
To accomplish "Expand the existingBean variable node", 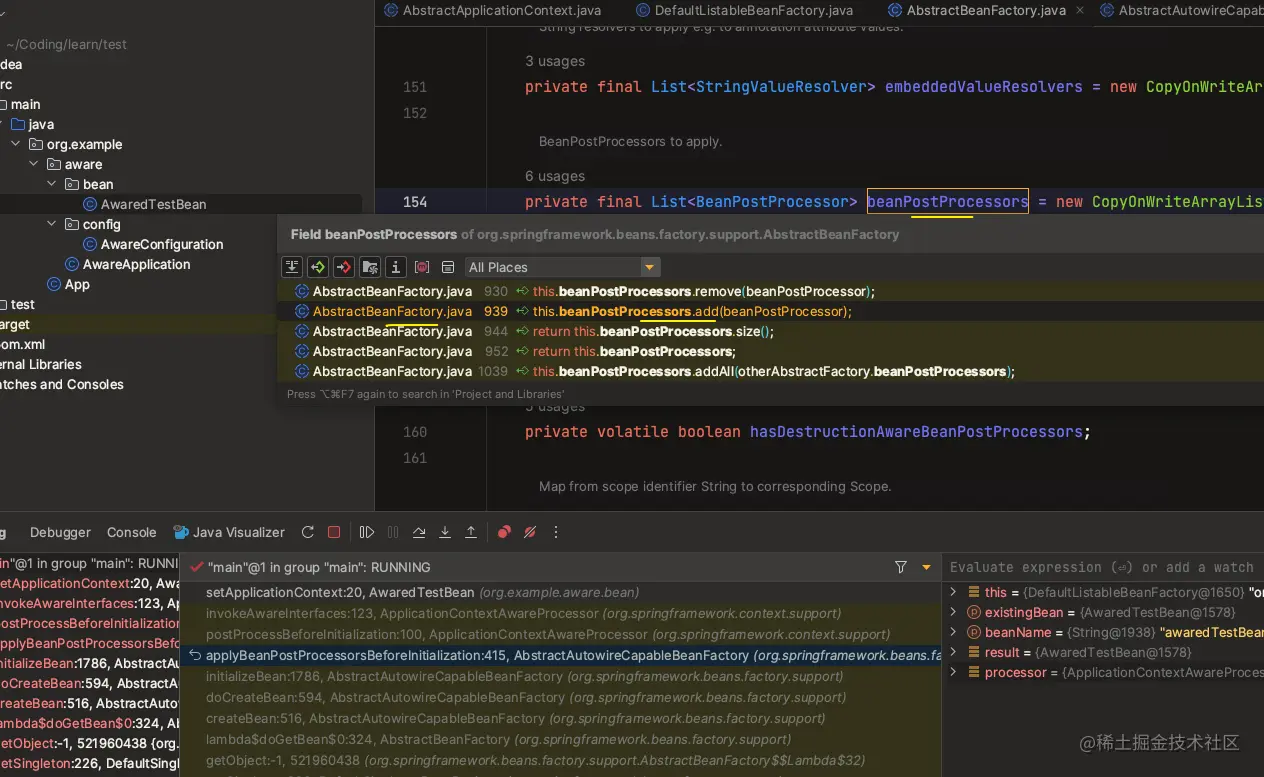I will click(x=954, y=612).
